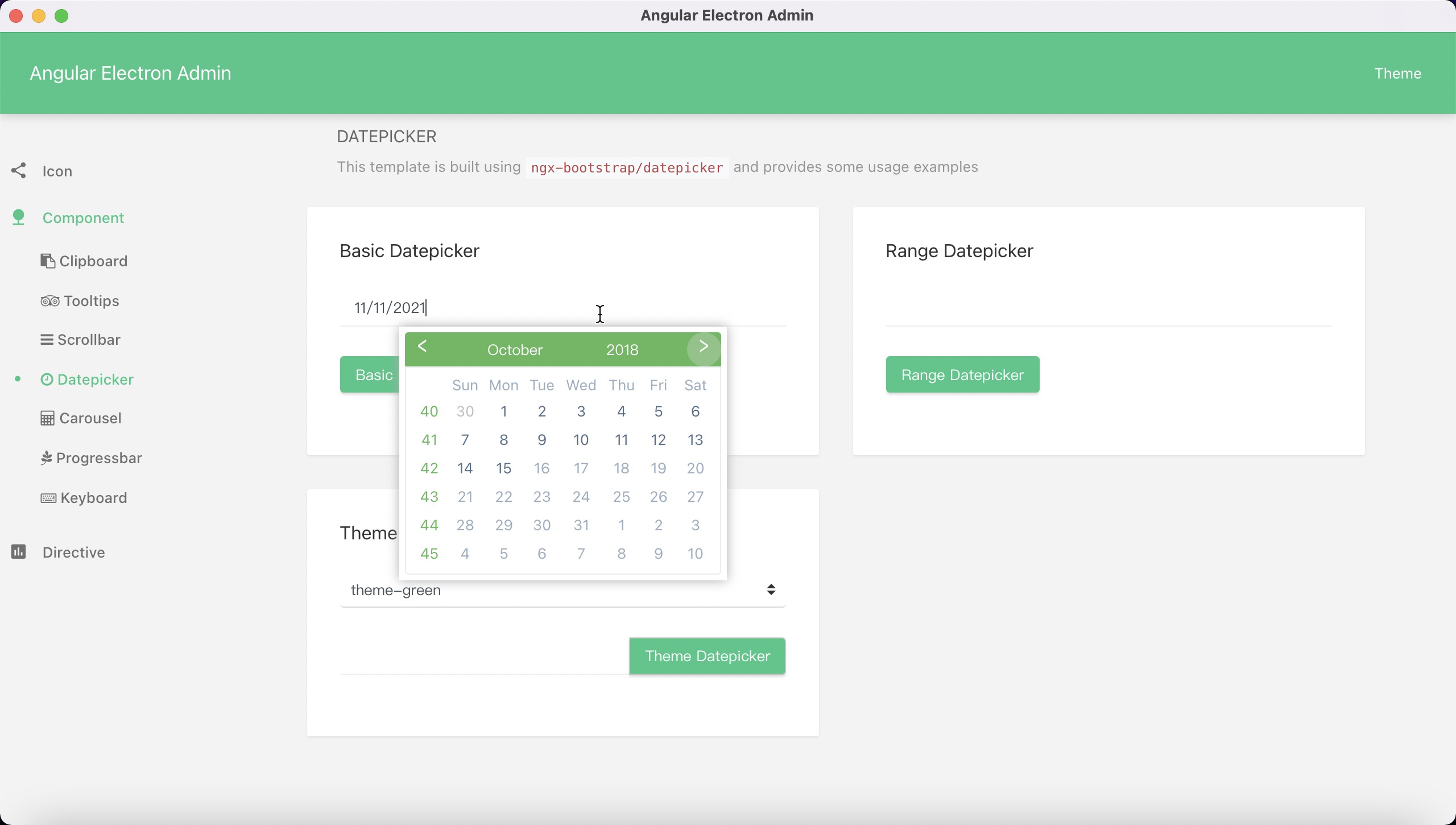Select October 15 in the calendar
This screenshot has height=825, width=1456.
(x=503, y=468)
